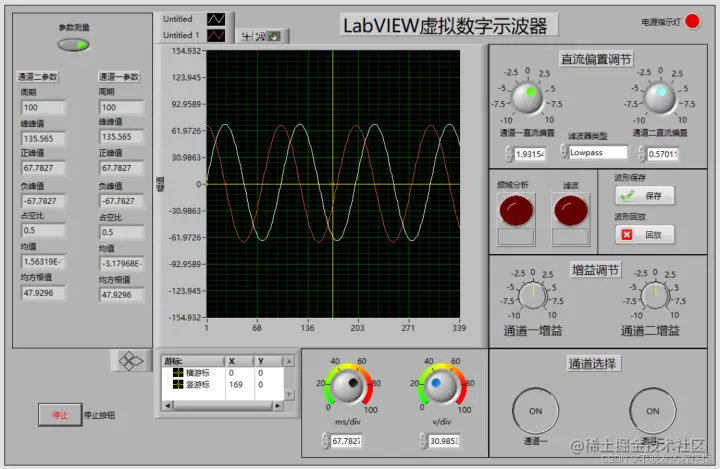Viewport: 720px width, 469px height.
Task: Click stepper of 通道二直流偏置 value 0.57011
Action: pos(641,154)
